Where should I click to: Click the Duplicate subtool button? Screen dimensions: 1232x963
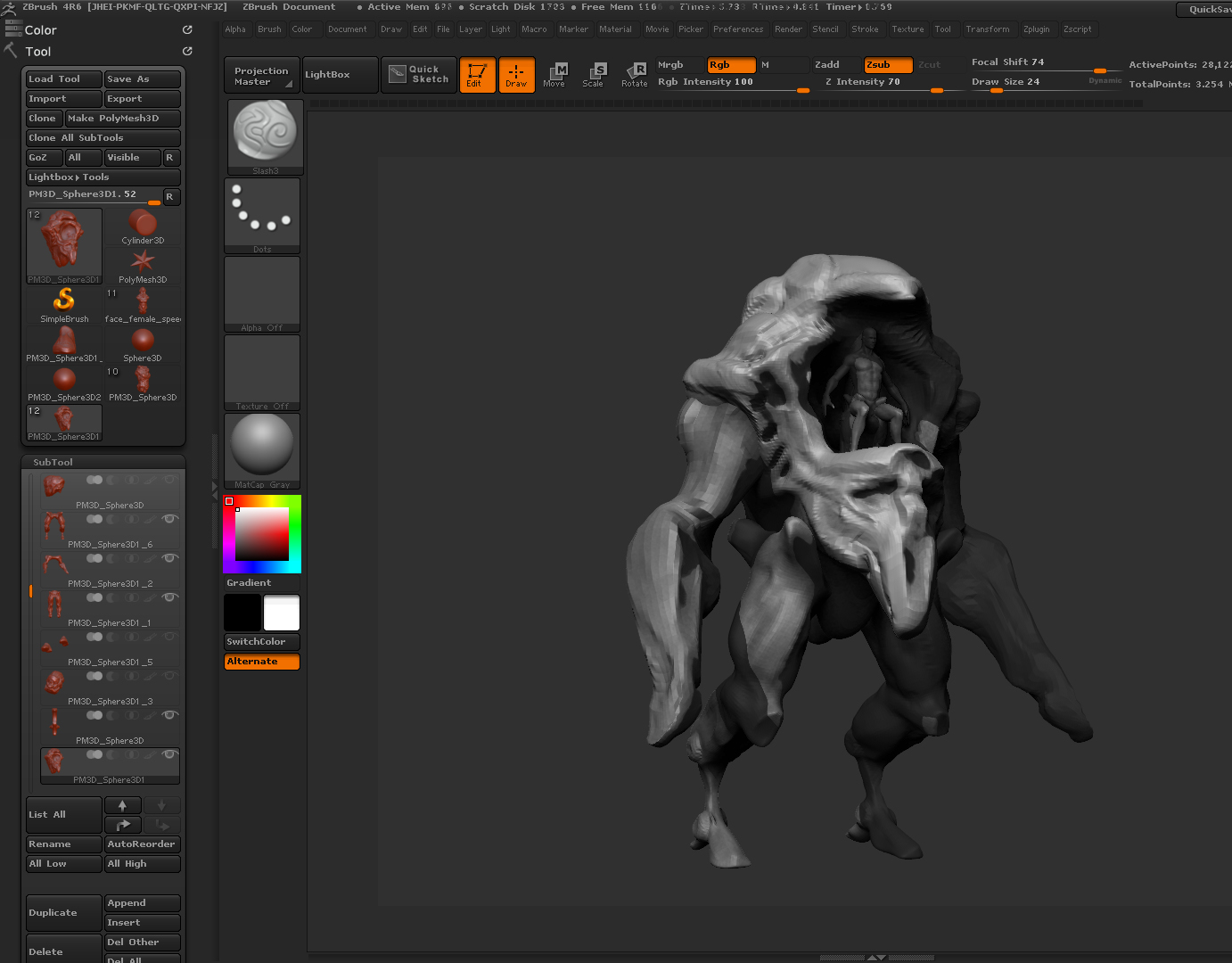coord(63,913)
